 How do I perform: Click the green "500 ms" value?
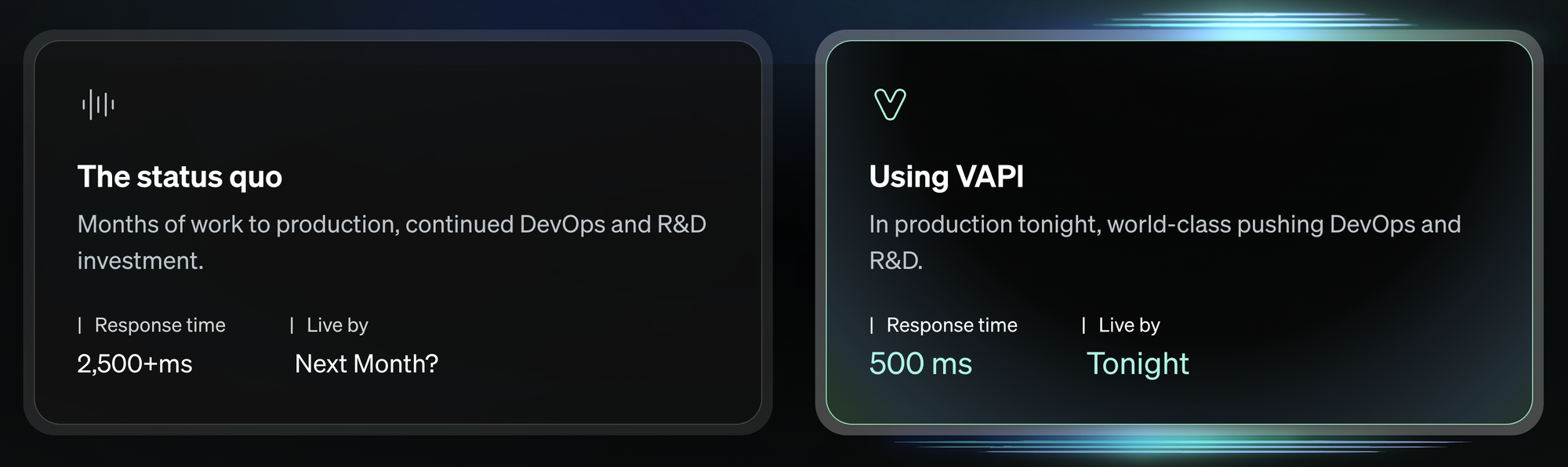coord(920,364)
